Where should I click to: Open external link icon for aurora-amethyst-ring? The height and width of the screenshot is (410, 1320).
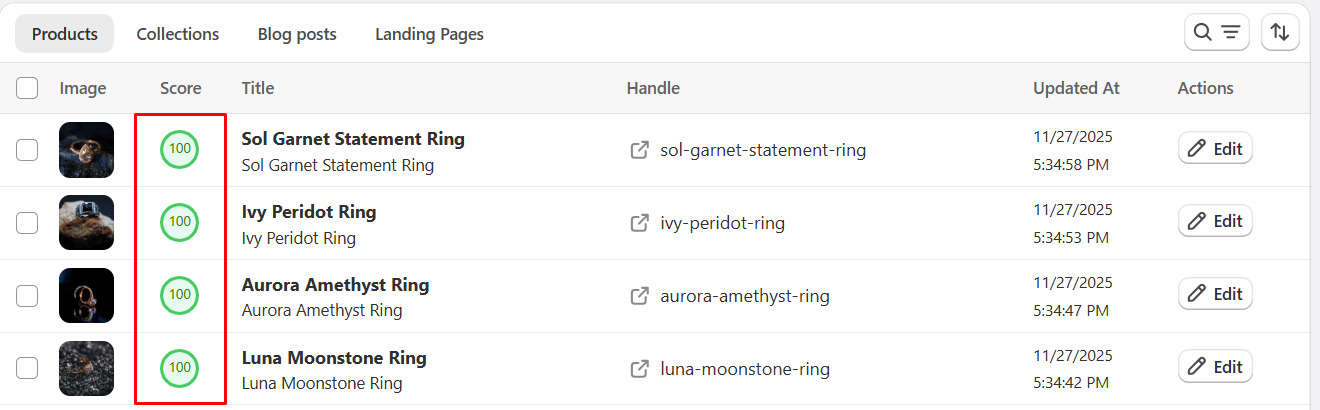click(639, 296)
